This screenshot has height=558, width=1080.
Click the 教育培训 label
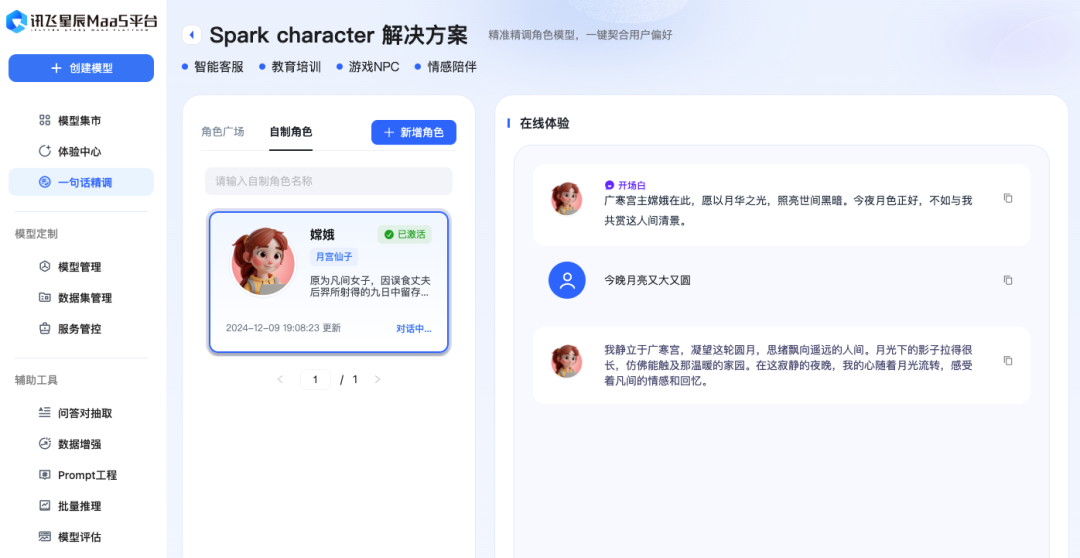[296, 67]
